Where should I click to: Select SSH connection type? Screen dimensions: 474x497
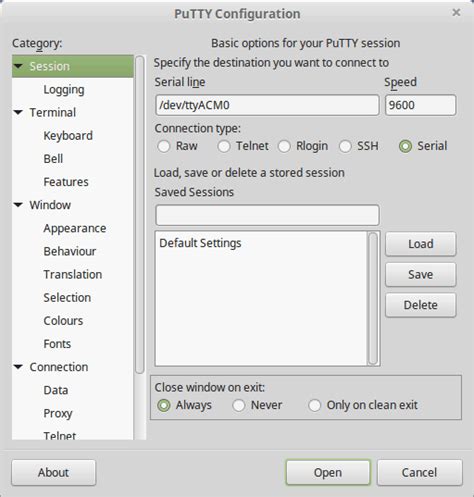345,146
